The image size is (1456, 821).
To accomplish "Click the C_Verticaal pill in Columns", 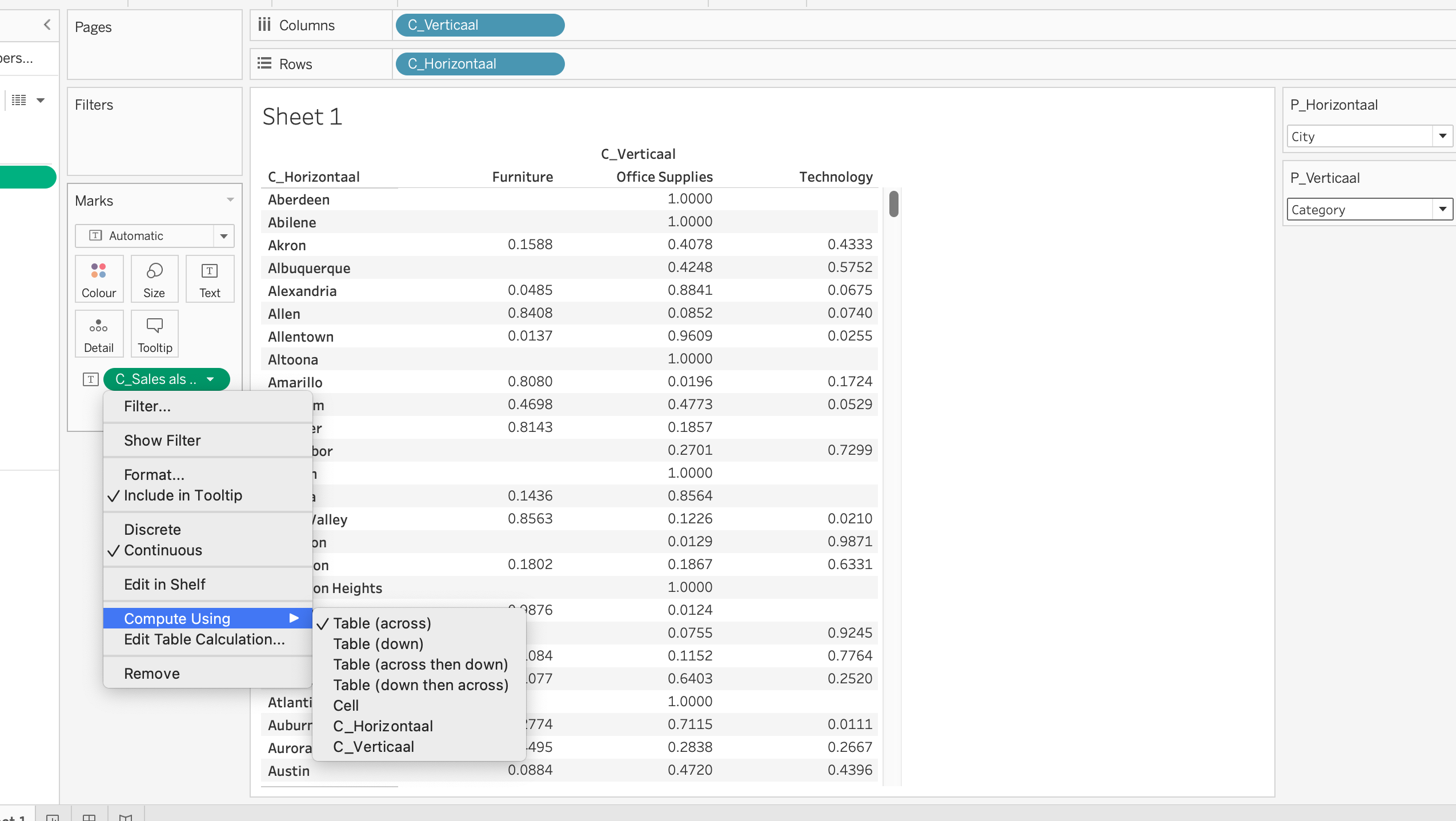I will tap(479, 25).
